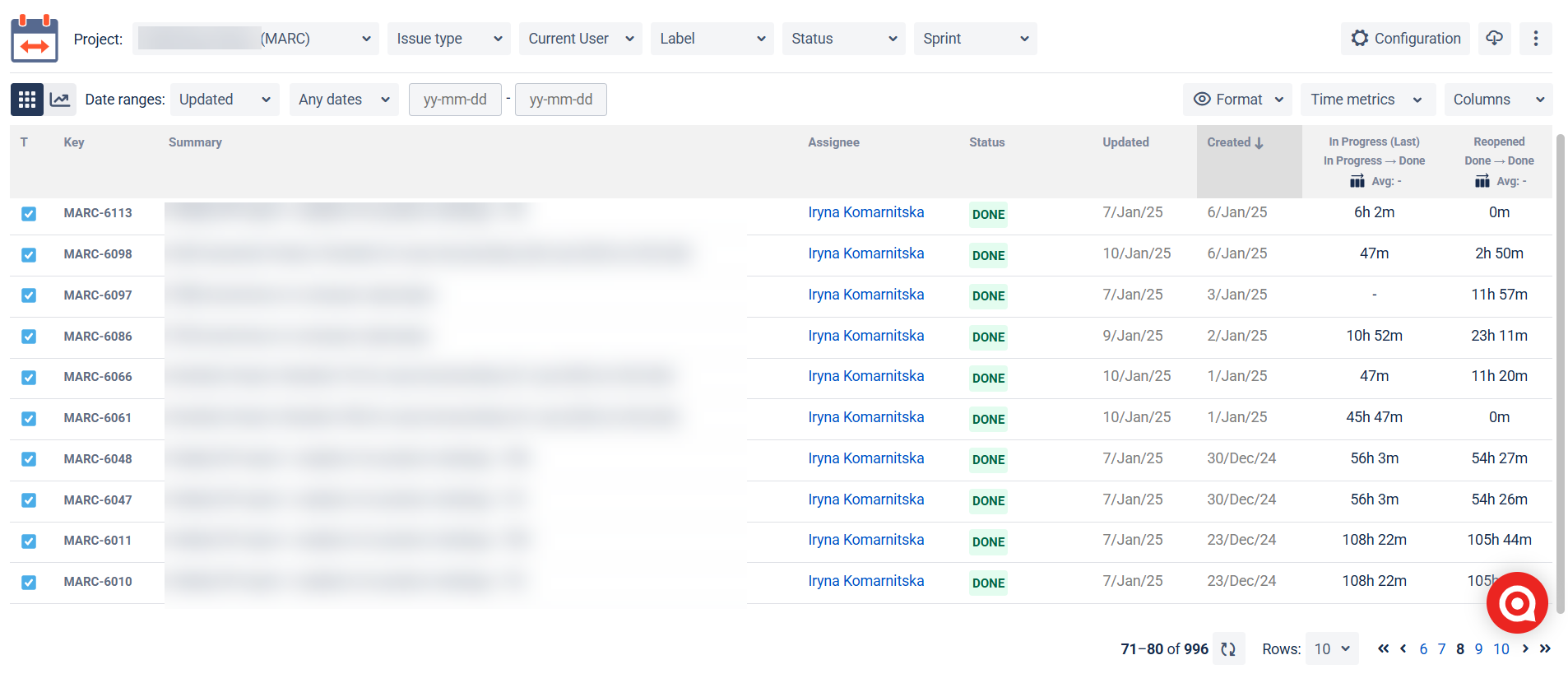Open the Sprint filter dropdown

(975, 39)
